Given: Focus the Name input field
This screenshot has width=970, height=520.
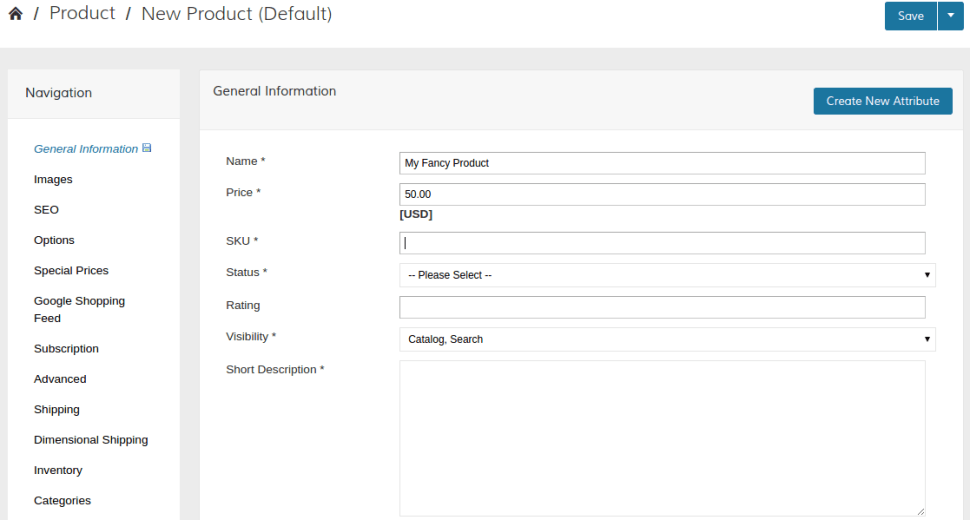Looking at the screenshot, I should 662,163.
